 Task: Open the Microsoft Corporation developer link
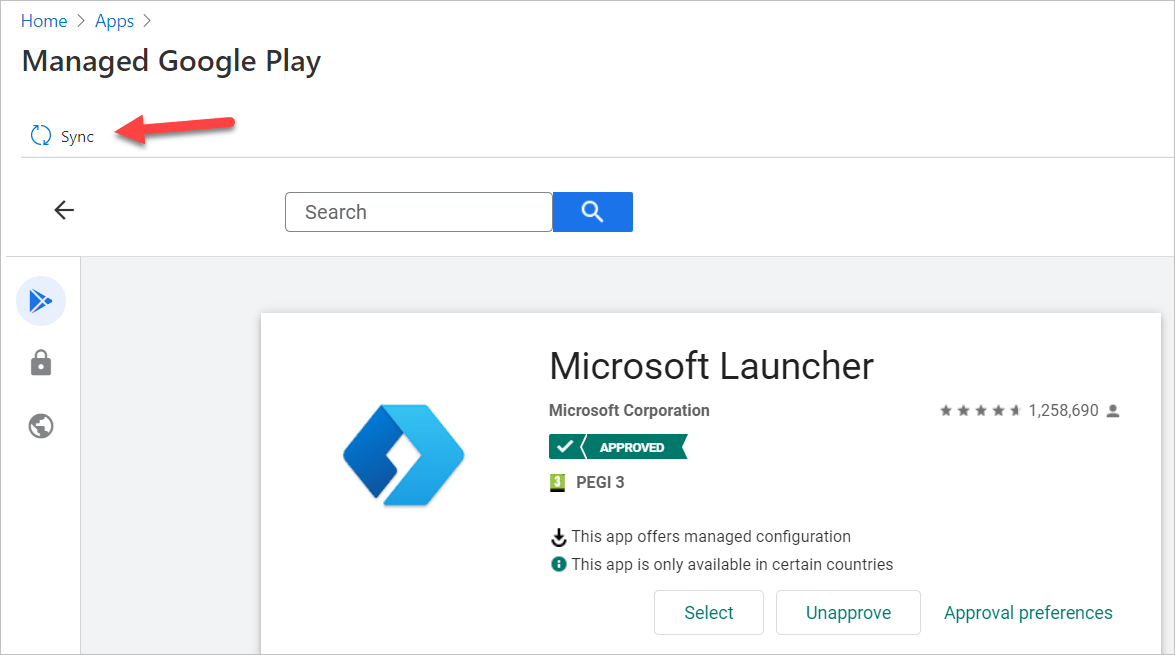tap(629, 411)
